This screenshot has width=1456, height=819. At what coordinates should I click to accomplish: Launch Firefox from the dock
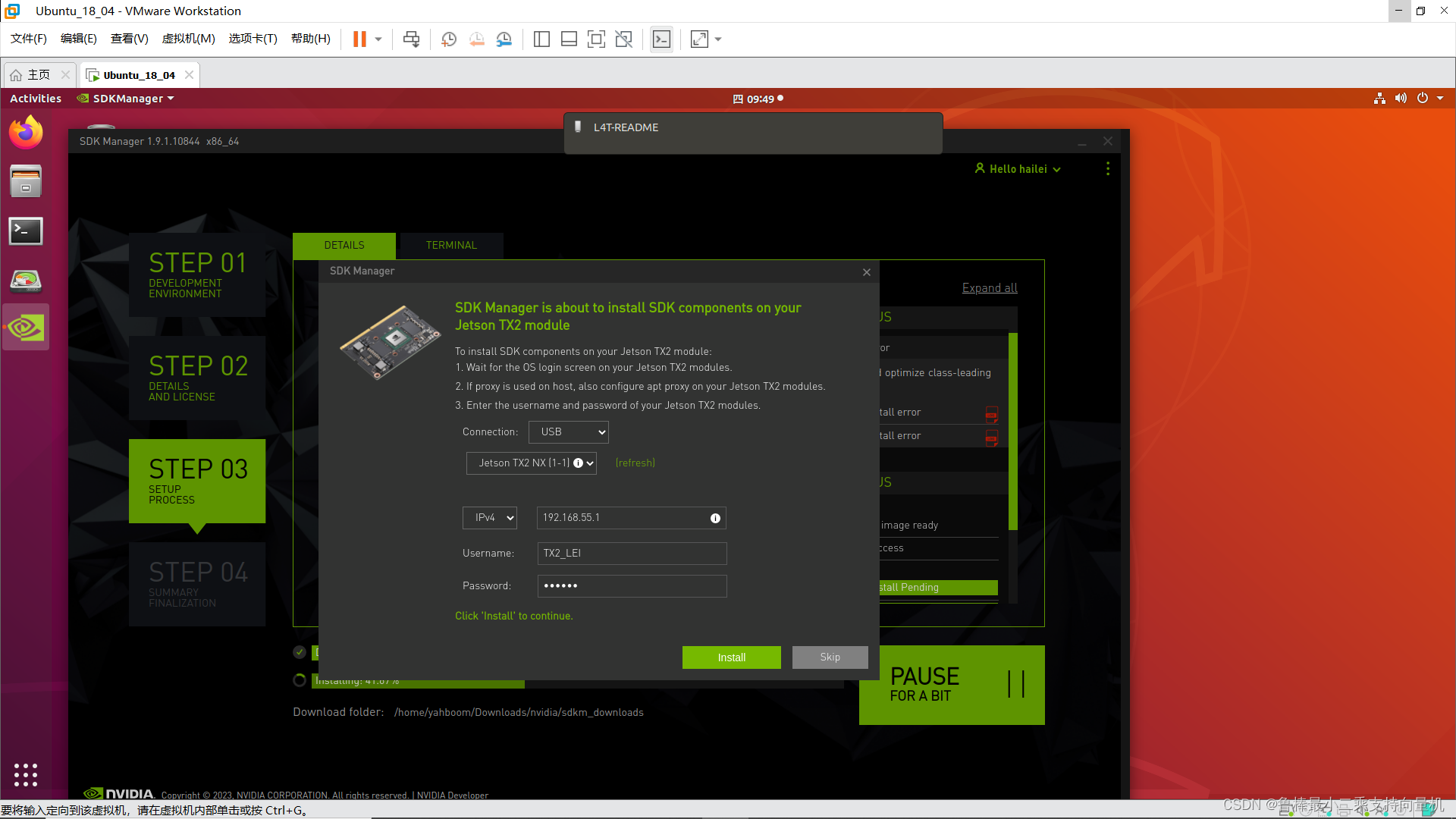(x=26, y=133)
